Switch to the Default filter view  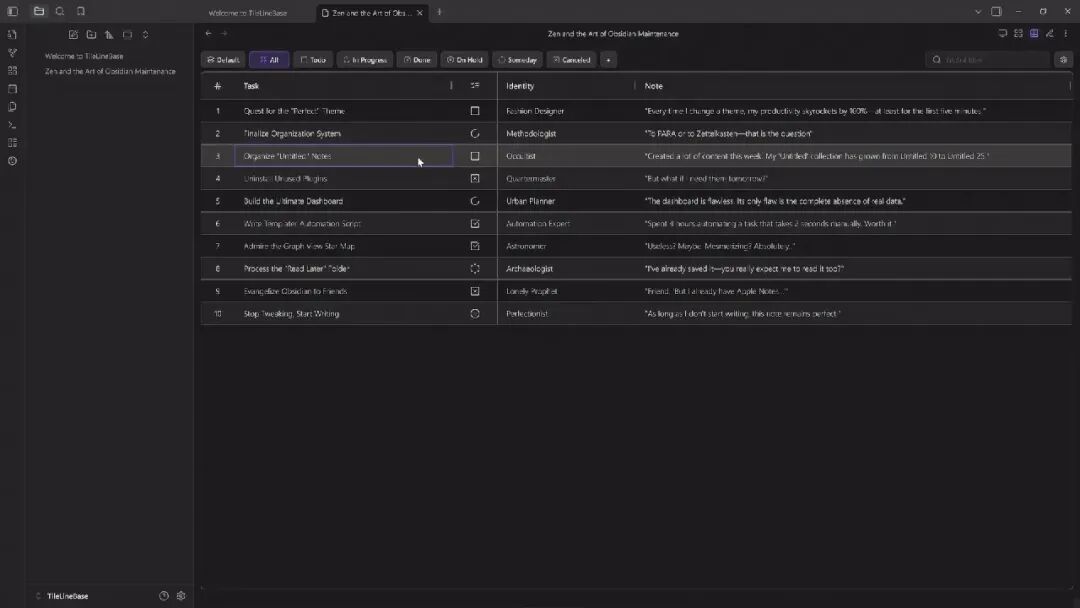223,60
